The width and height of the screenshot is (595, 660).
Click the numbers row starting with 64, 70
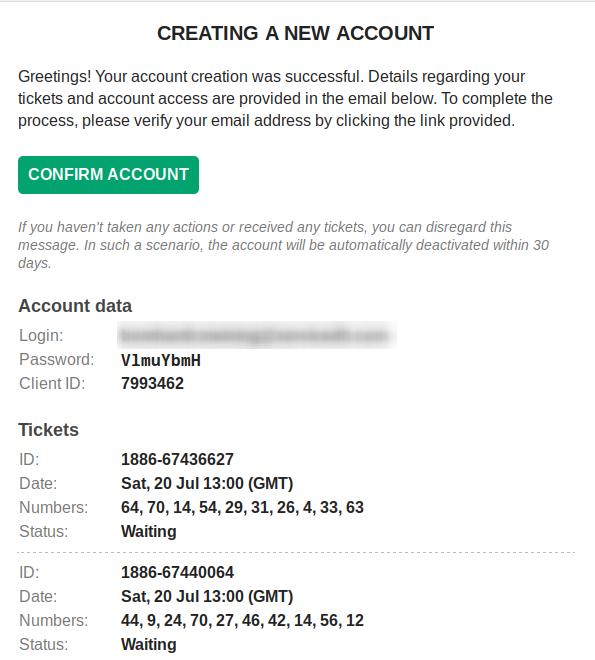(x=242, y=507)
